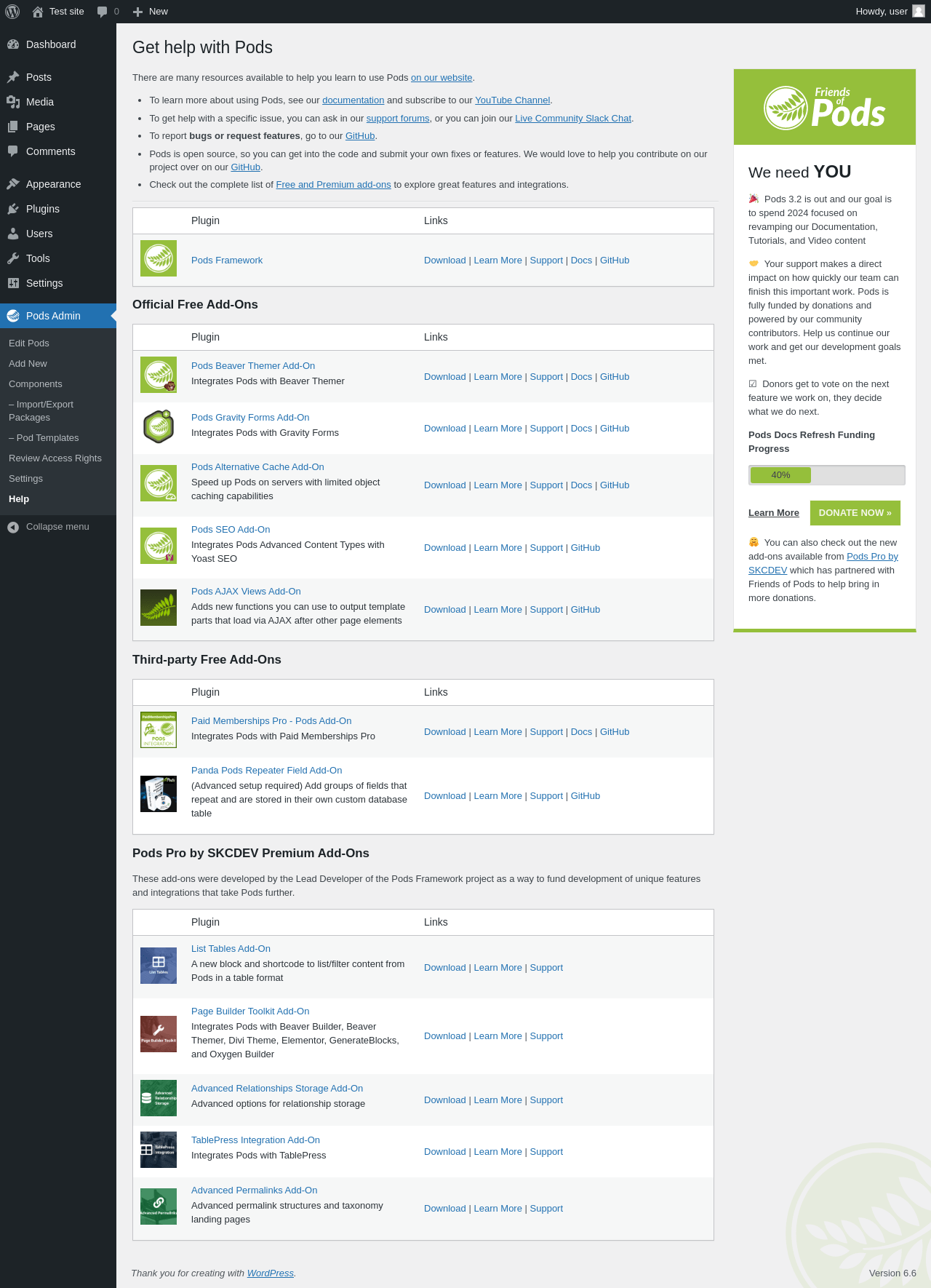Click the Settings sliders icon

click(x=13, y=283)
